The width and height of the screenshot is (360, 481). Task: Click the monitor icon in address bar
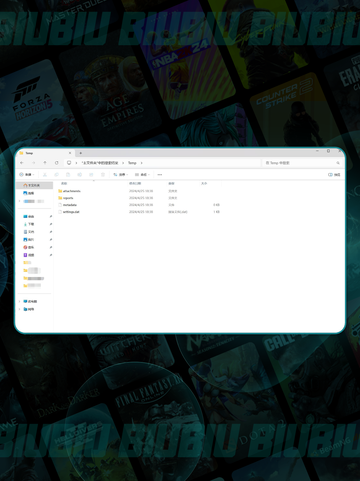click(69, 163)
